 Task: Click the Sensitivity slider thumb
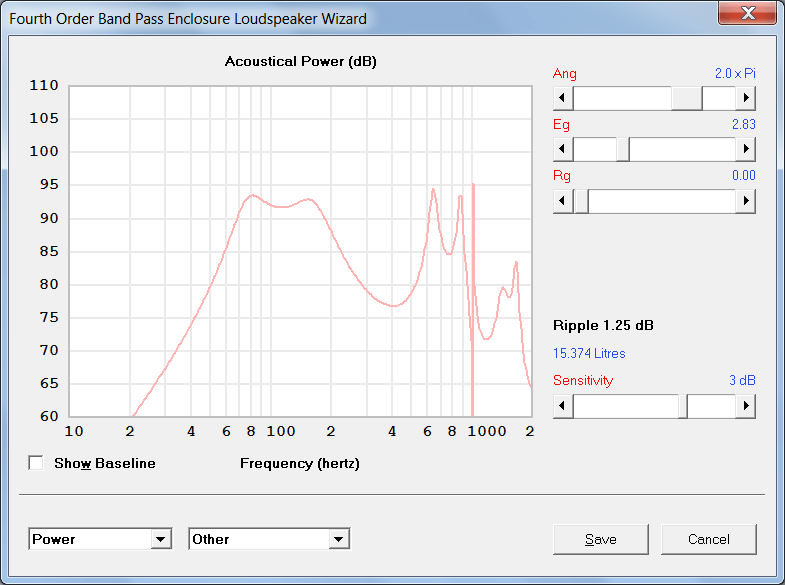(683, 406)
